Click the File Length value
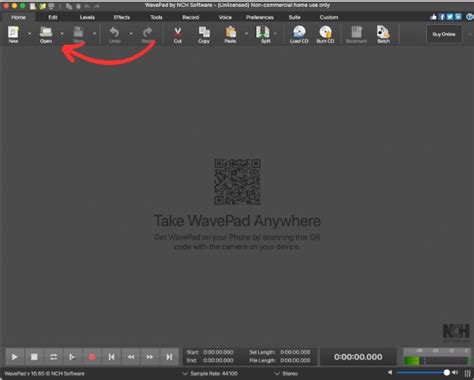This screenshot has height=380, width=474. pyautogui.click(x=295, y=361)
